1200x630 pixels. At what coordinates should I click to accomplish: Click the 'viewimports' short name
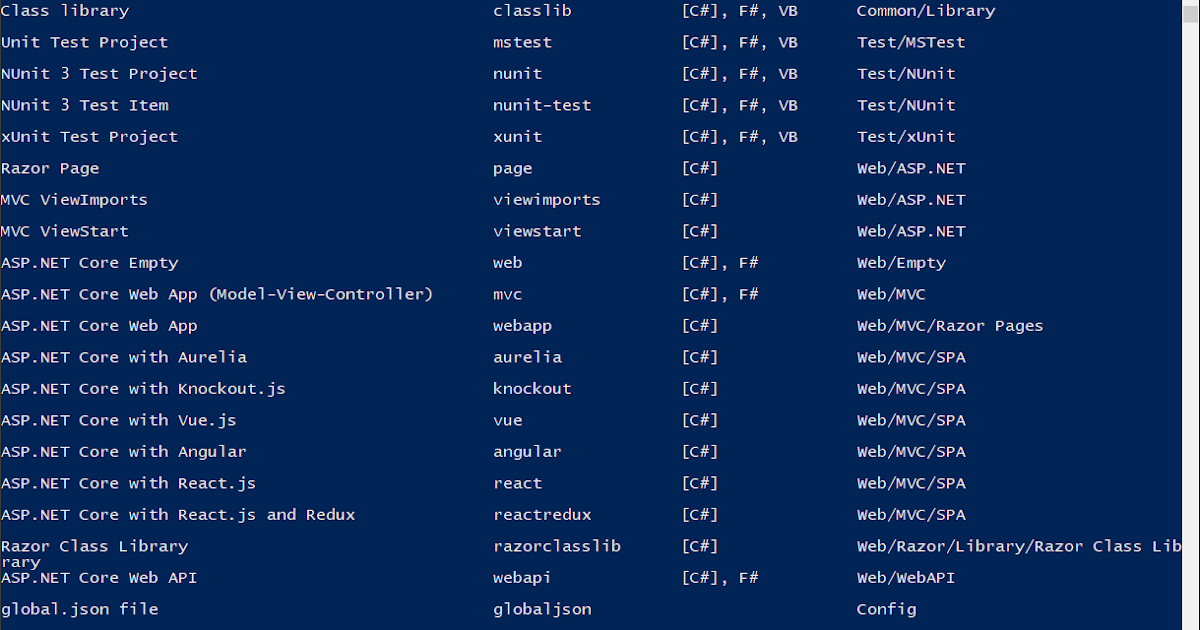coord(547,200)
